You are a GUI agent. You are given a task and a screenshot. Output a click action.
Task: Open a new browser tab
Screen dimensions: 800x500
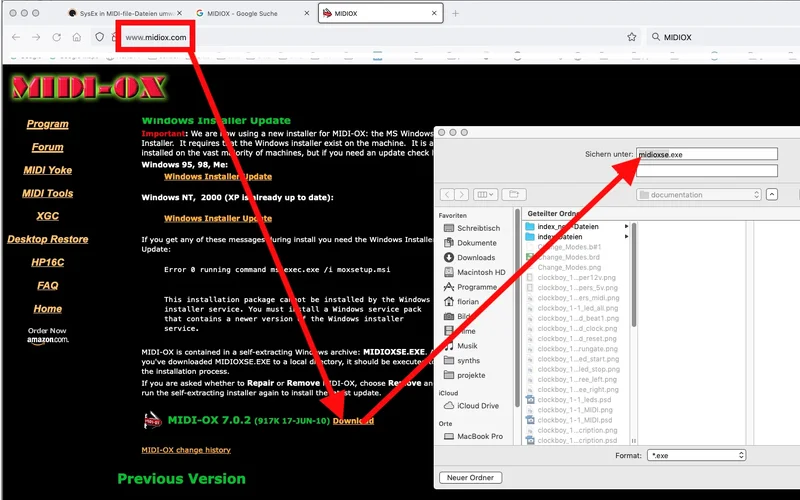tap(455, 13)
